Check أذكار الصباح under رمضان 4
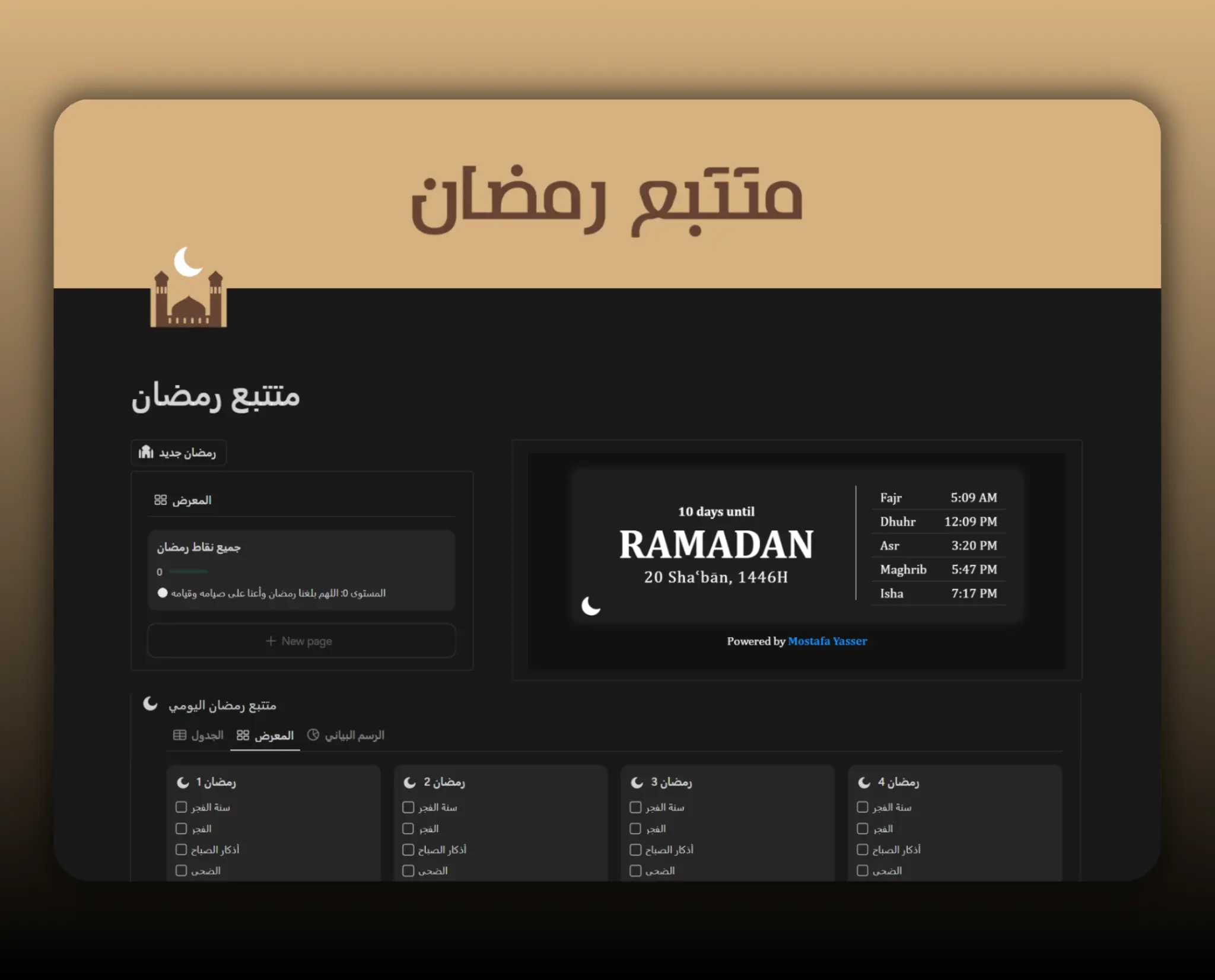The image size is (1215, 980). [862, 849]
